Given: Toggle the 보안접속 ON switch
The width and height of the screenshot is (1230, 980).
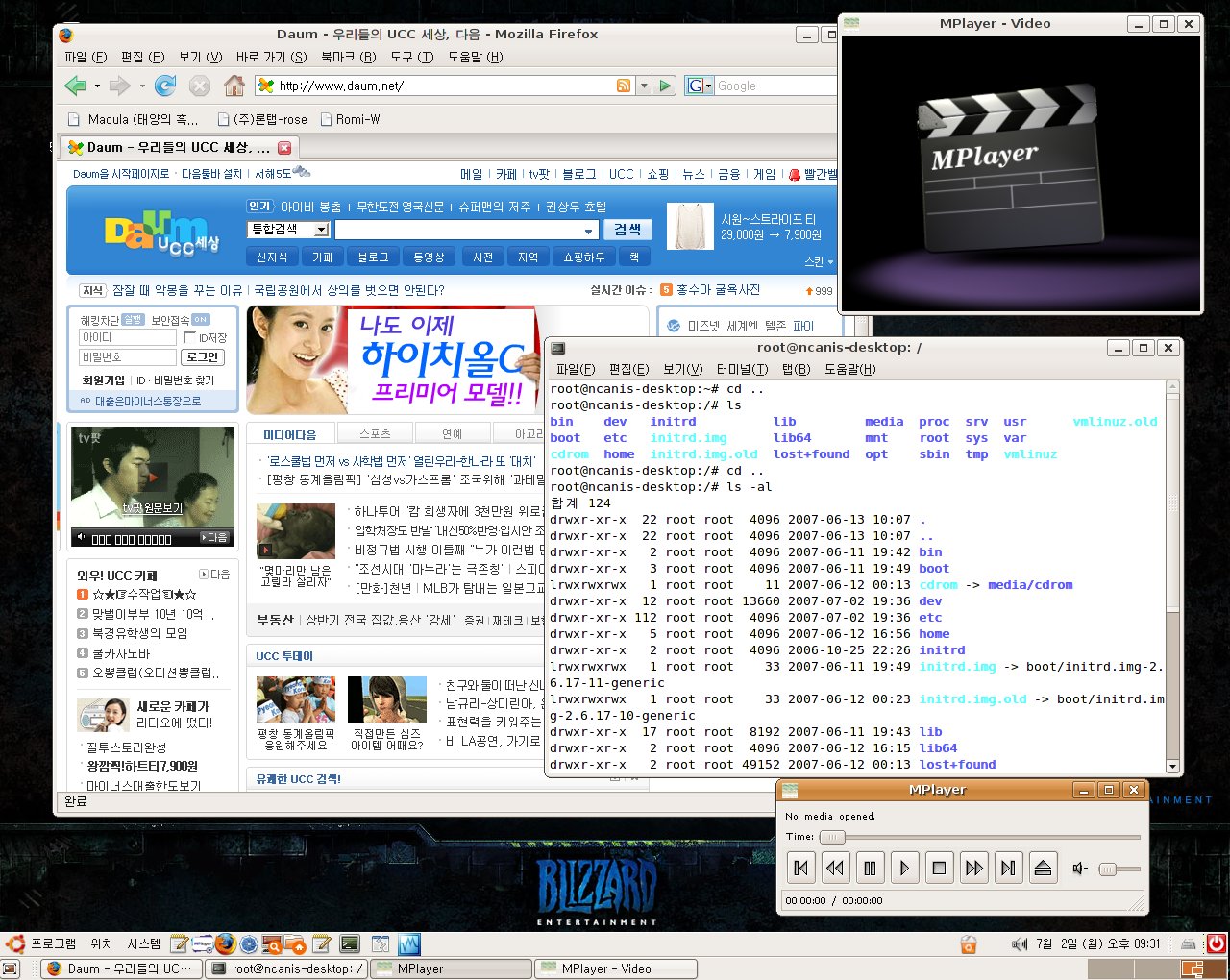Looking at the screenshot, I should coord(200,319).
